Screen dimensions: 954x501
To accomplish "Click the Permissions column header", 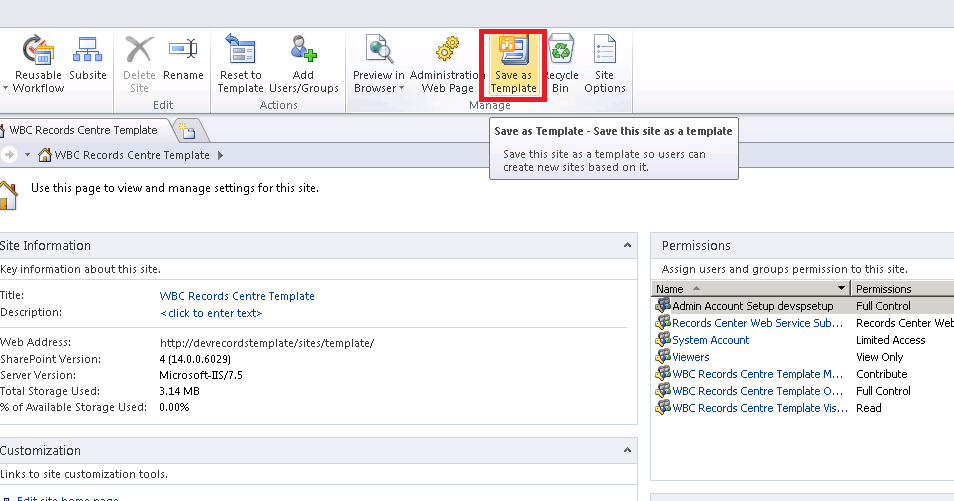I will tap(883, 289).
